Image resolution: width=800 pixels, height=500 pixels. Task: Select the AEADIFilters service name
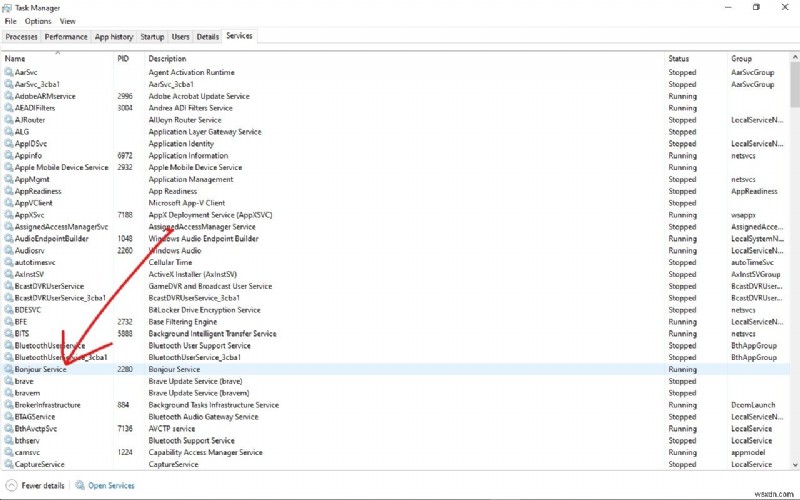[35, 108]
